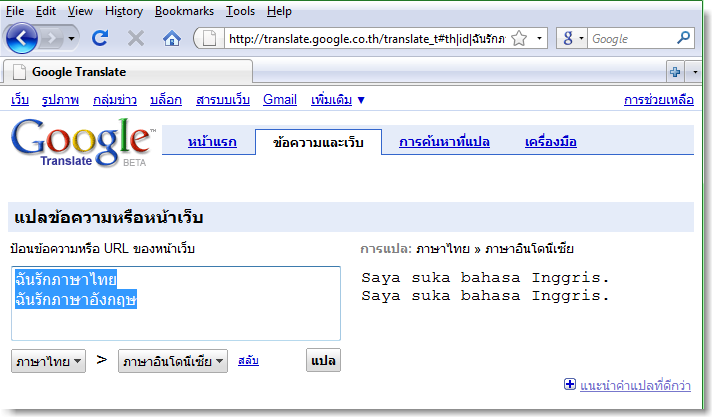Click the magnifier search icon
This screenshot has height=417, width=712.
coord(683,38)
